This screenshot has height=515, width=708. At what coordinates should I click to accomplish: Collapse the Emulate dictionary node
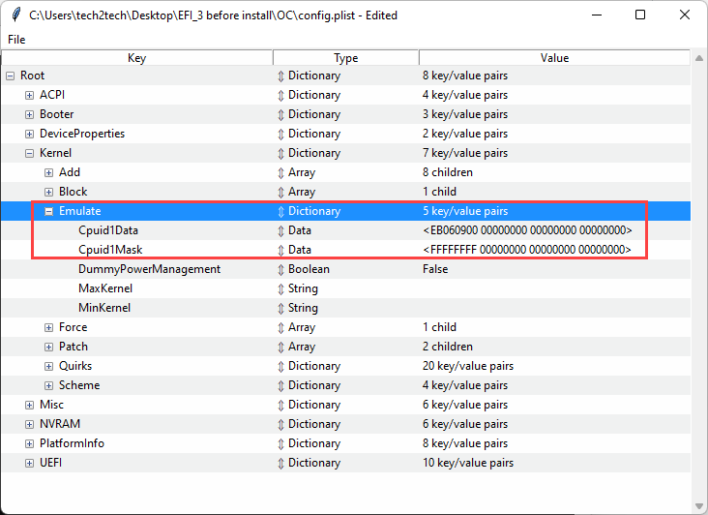point(49,211)
